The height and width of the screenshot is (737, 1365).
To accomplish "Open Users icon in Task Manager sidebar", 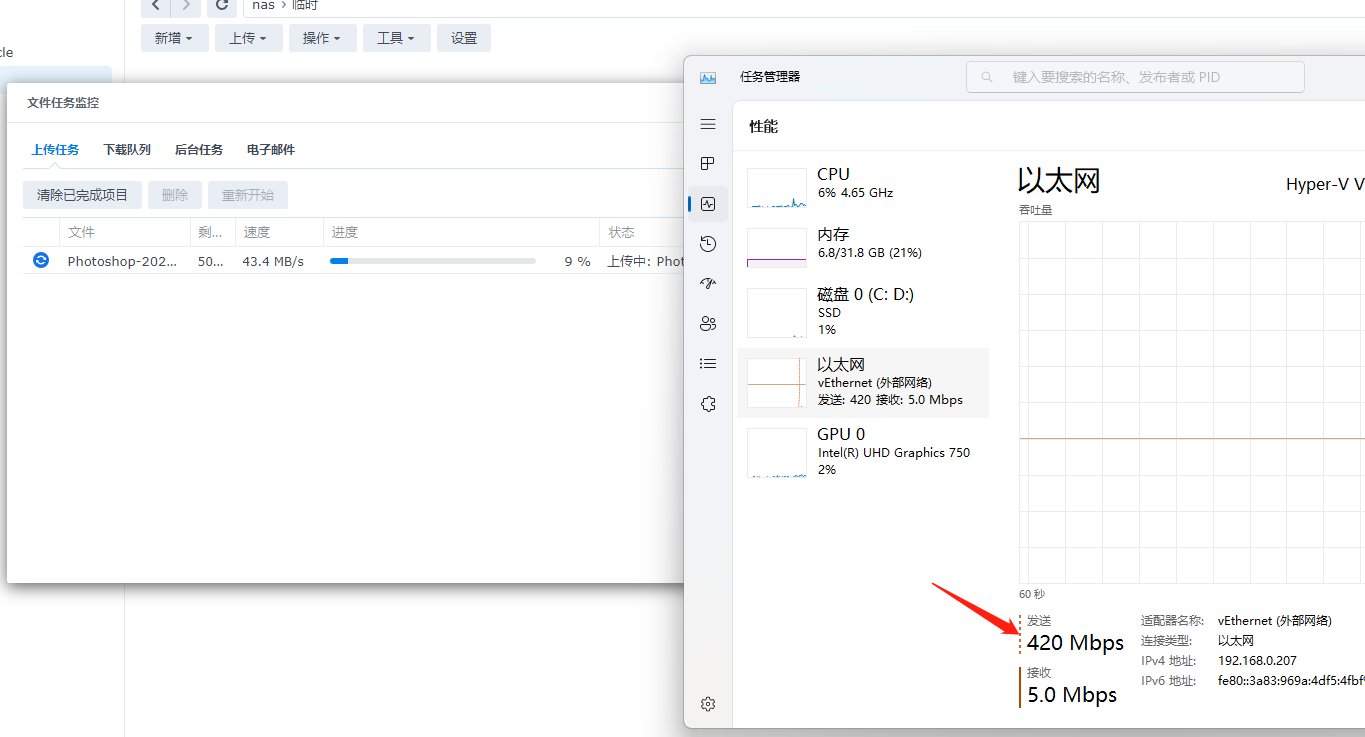I will click(x=708, y=324).
